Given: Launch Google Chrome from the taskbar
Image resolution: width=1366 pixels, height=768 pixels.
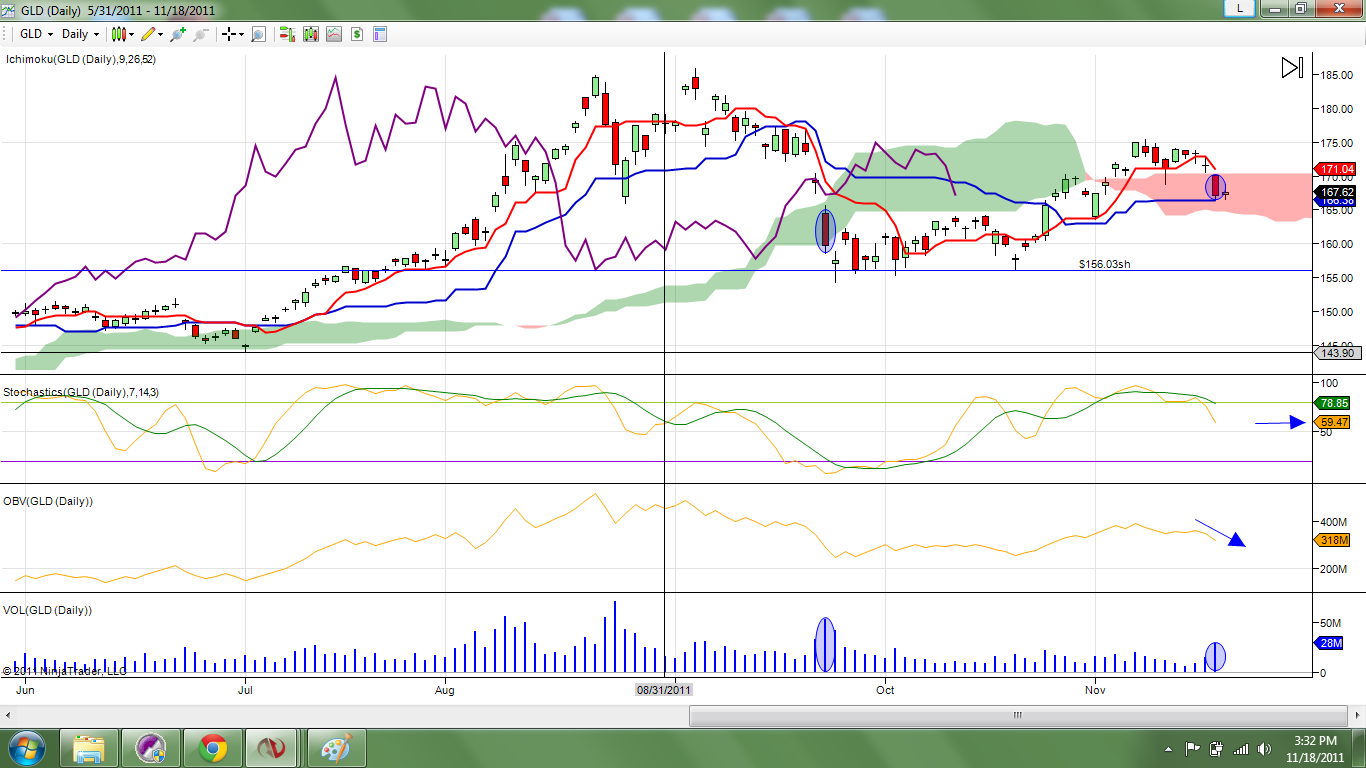Looking at the screenshot, I should pos(212,748).
